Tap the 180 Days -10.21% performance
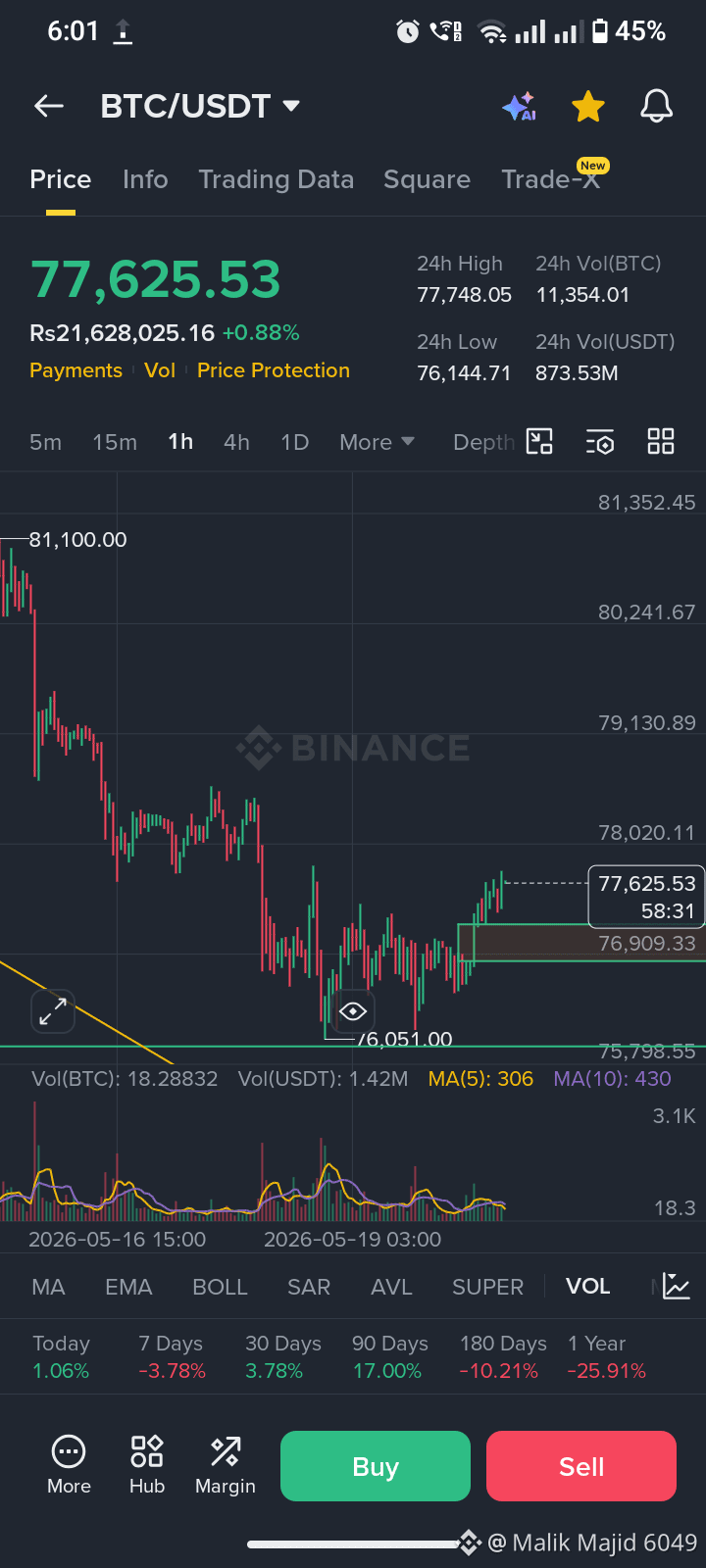This screenshot has height=1568, width=706. click(503, 1357)
